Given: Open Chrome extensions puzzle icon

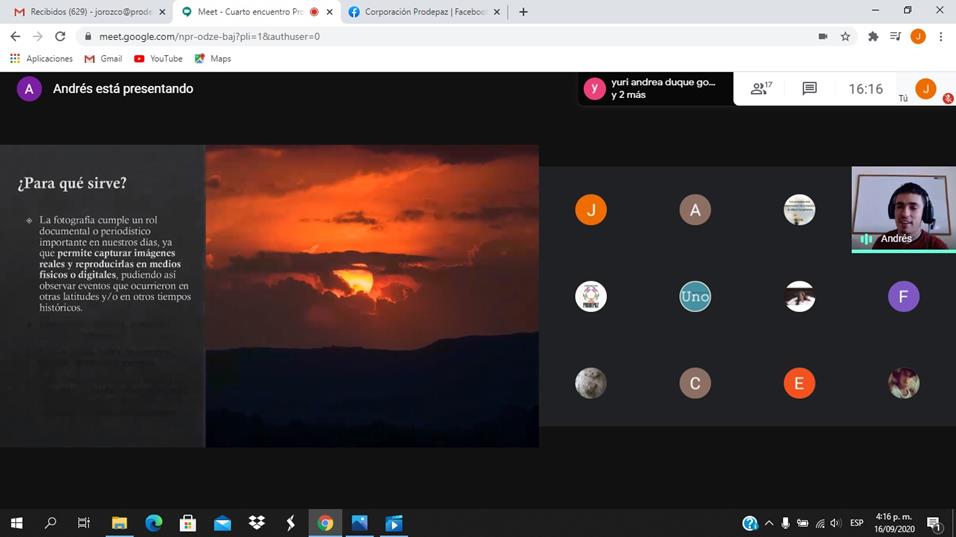Looking at the screenshot, I should pos(873,36).
